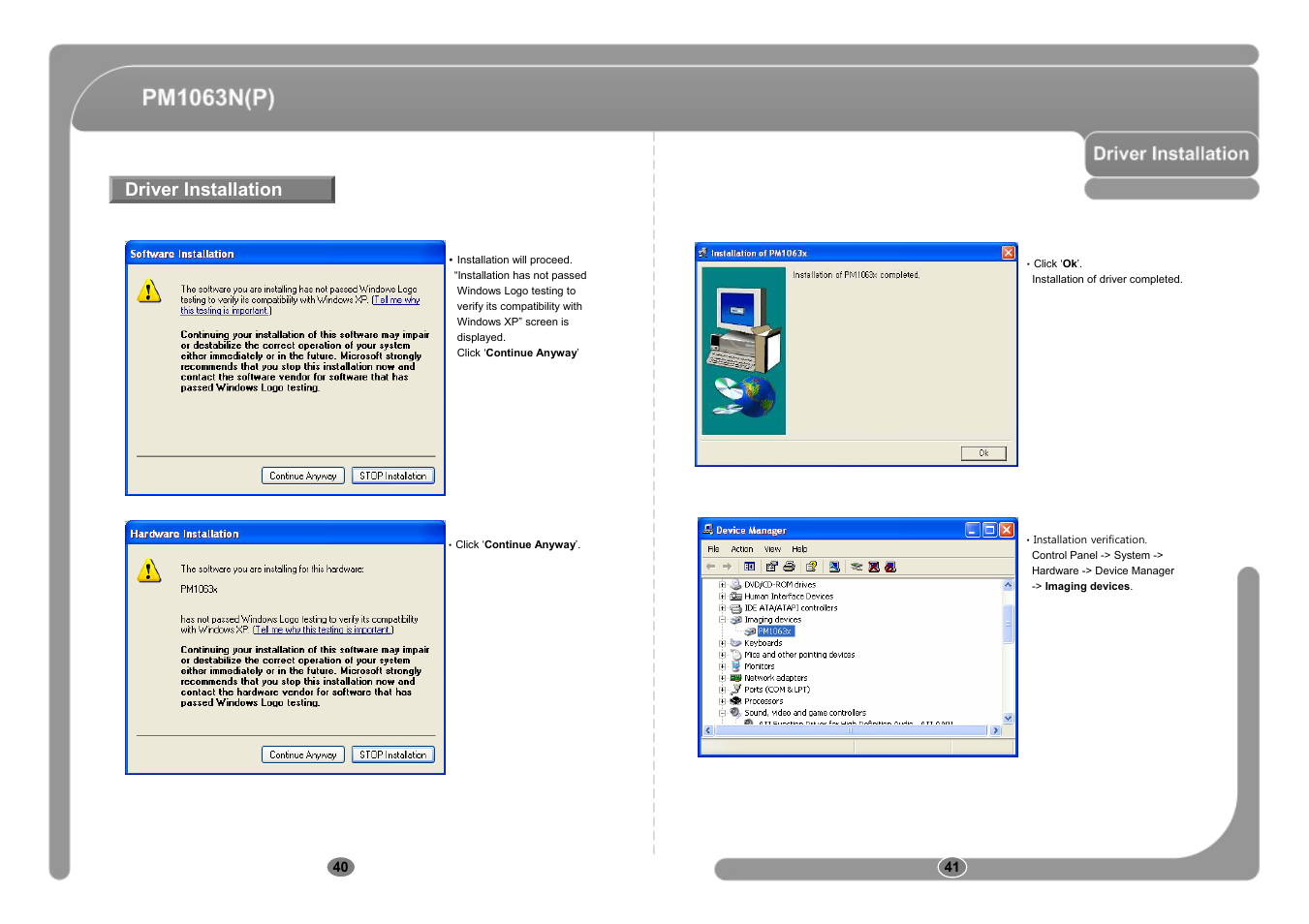This screenshot has height=924, width=1309.
Task: Click STOP Installation in Software Installation dialog
Action: click(x=392, y=476)
